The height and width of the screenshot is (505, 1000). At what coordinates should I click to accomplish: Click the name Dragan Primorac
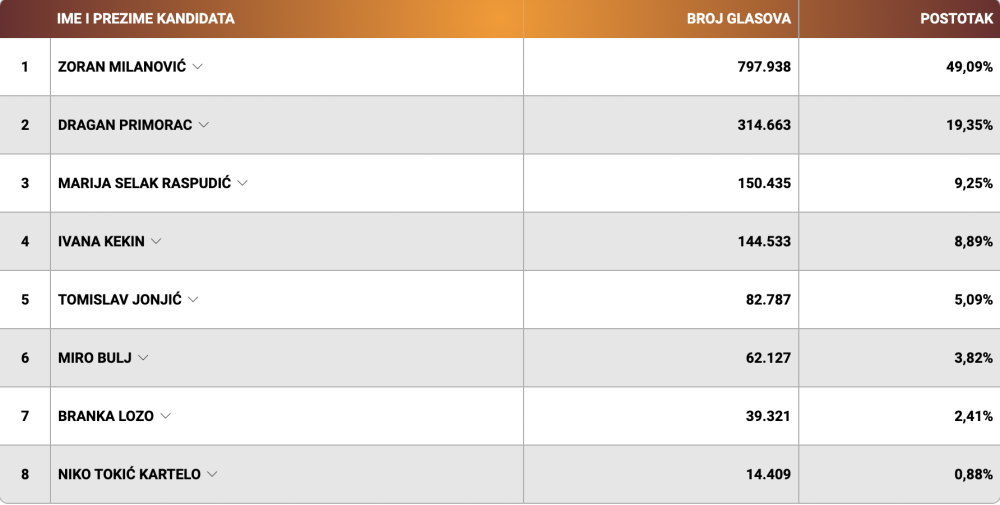[125, 125]
